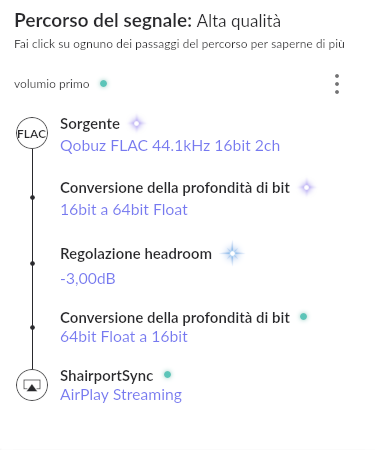Open Qobuz FLAC 44.1kHz 16bit 2ch details

170,146
